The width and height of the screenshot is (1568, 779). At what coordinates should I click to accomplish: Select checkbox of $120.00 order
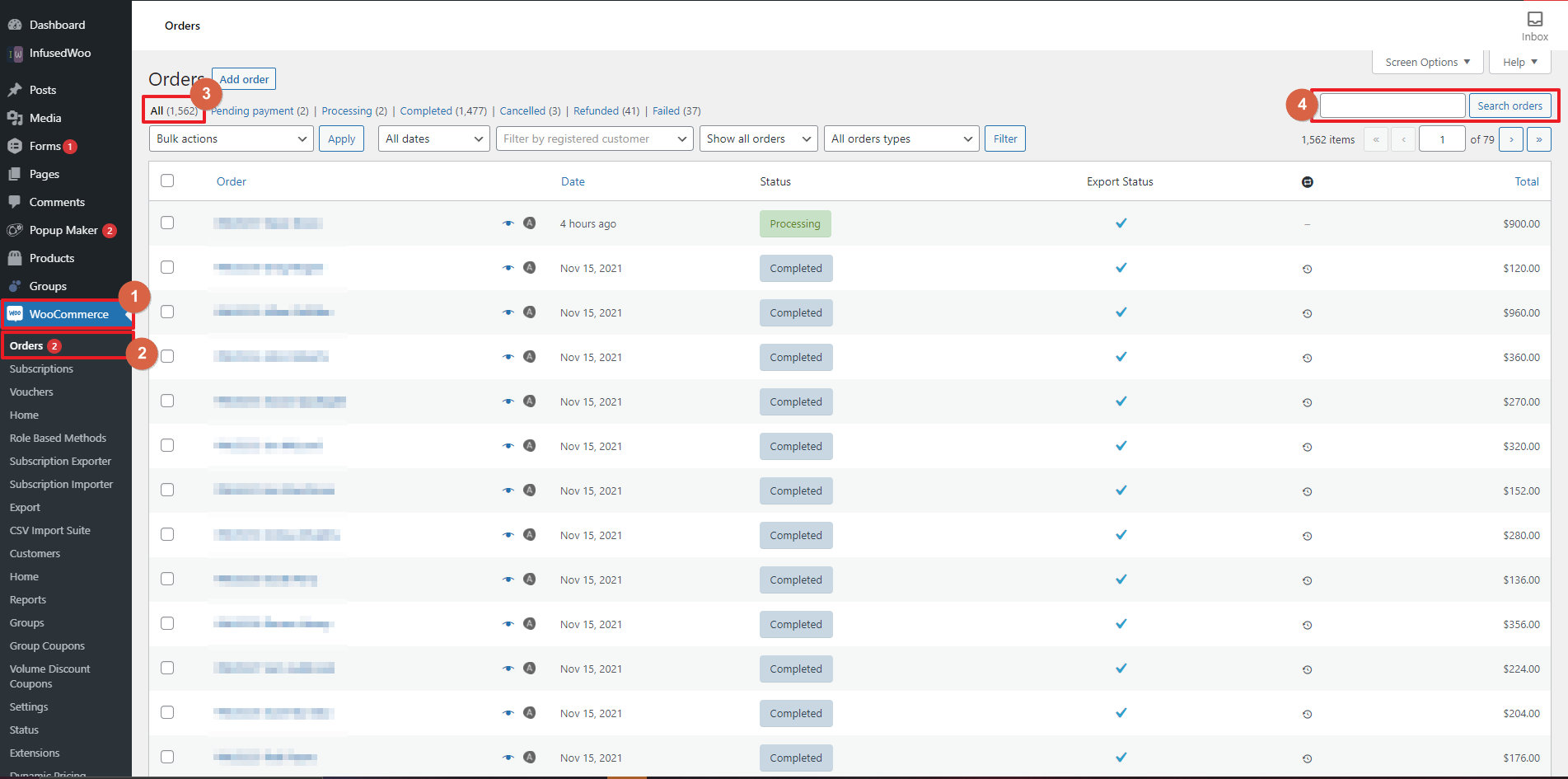(x=167, y=267)
